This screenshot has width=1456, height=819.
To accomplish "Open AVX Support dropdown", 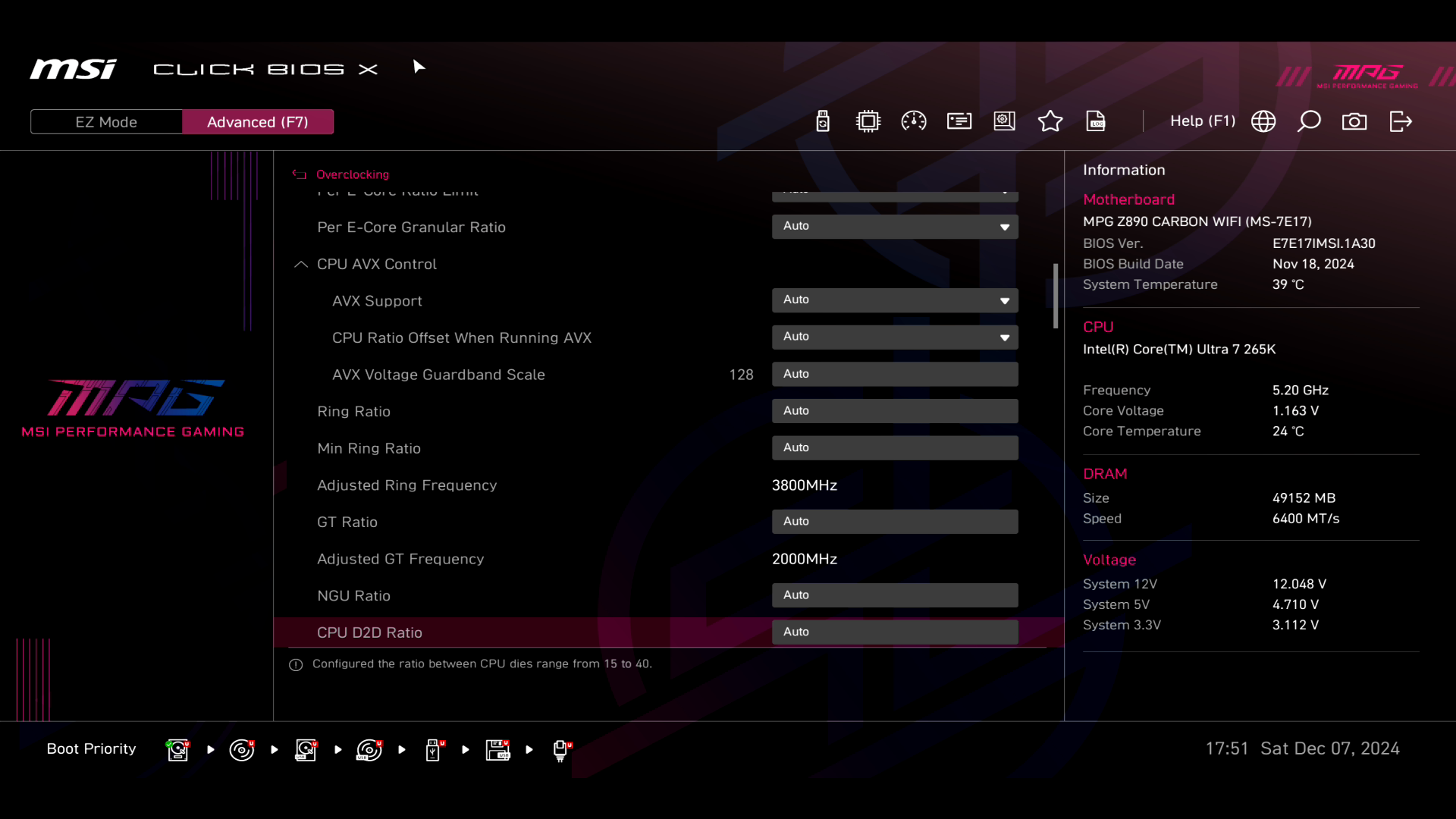I will pos(894,300).
